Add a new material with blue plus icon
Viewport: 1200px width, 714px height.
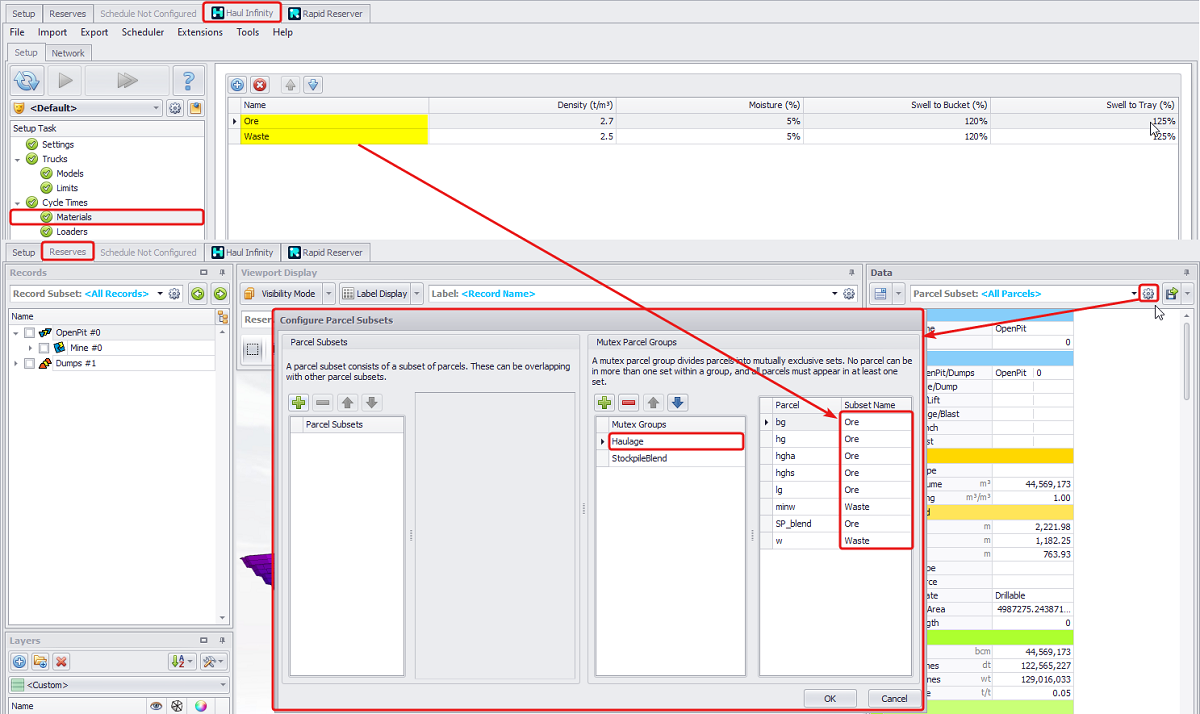coord(237,85)
